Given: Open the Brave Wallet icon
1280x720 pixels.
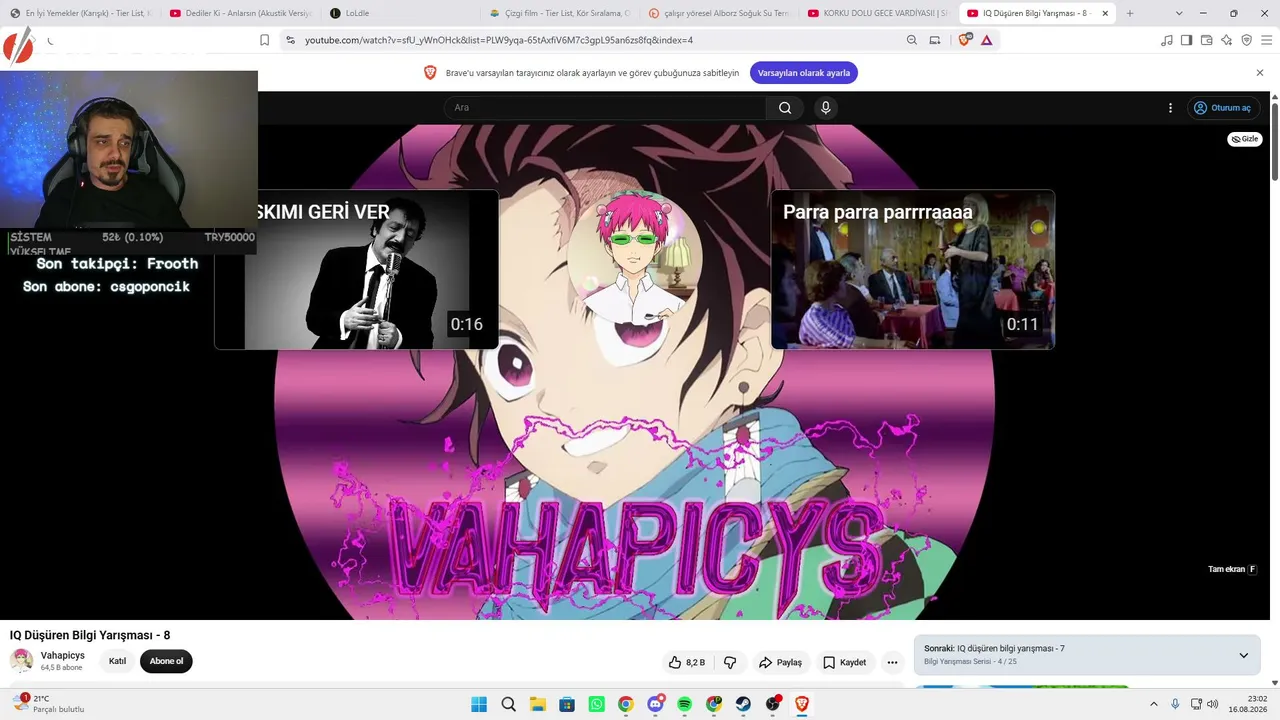Looking at the screenshot, I should 1207,40.
